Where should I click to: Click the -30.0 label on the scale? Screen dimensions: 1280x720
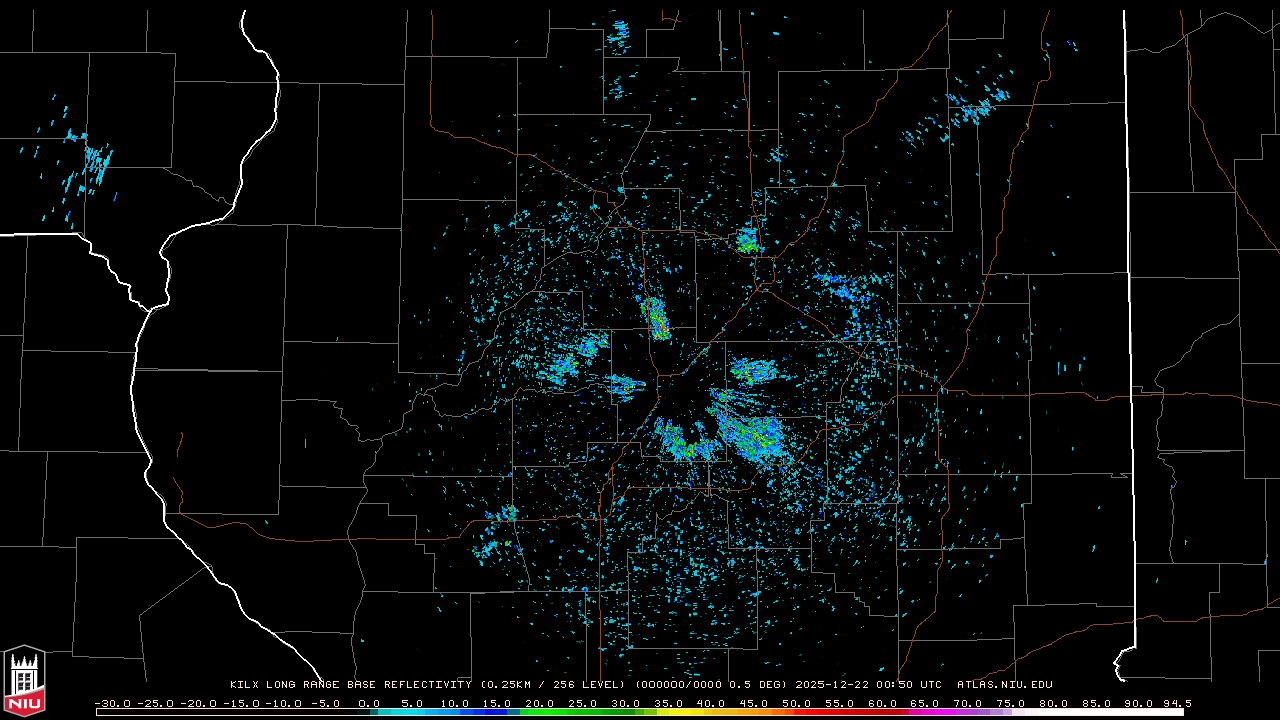tap(111, 703)
